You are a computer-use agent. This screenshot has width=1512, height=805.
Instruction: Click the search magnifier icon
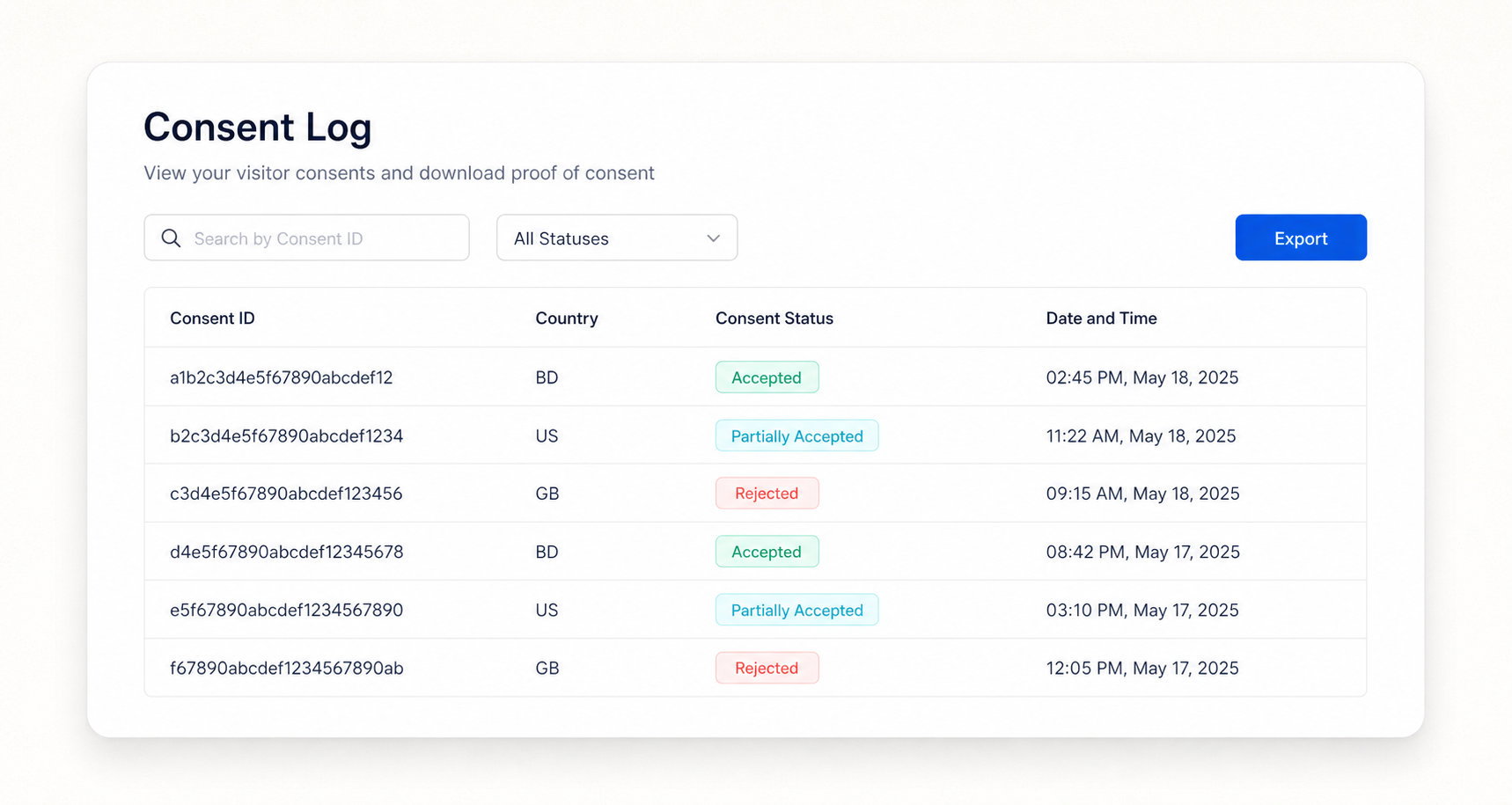coord(171,238)
